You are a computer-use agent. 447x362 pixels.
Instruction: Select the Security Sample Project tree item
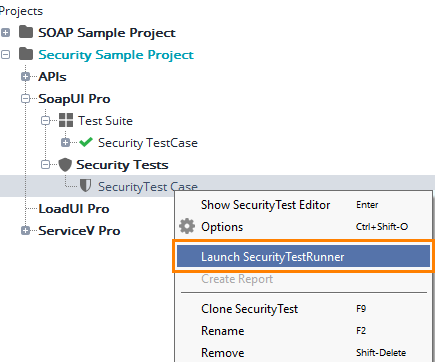click(x=116, y=55)
